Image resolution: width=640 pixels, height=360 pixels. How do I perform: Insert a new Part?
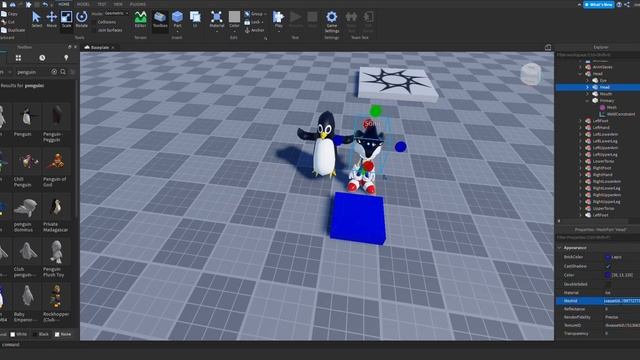click(x=177, y=19)
